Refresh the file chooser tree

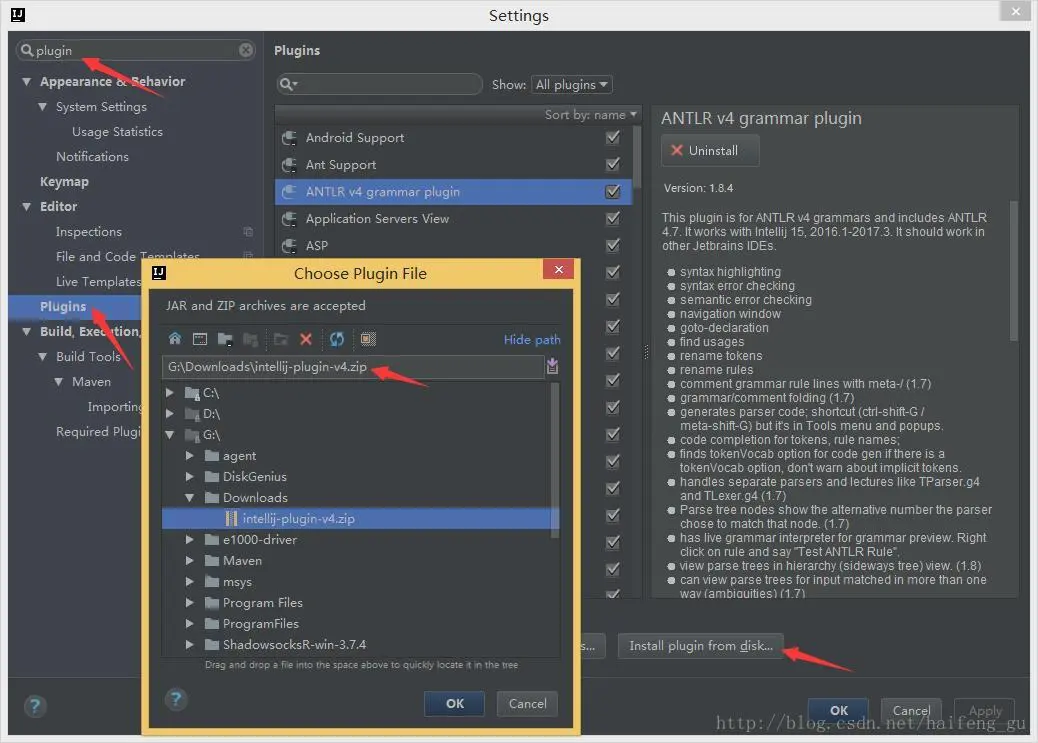point(337,339)
